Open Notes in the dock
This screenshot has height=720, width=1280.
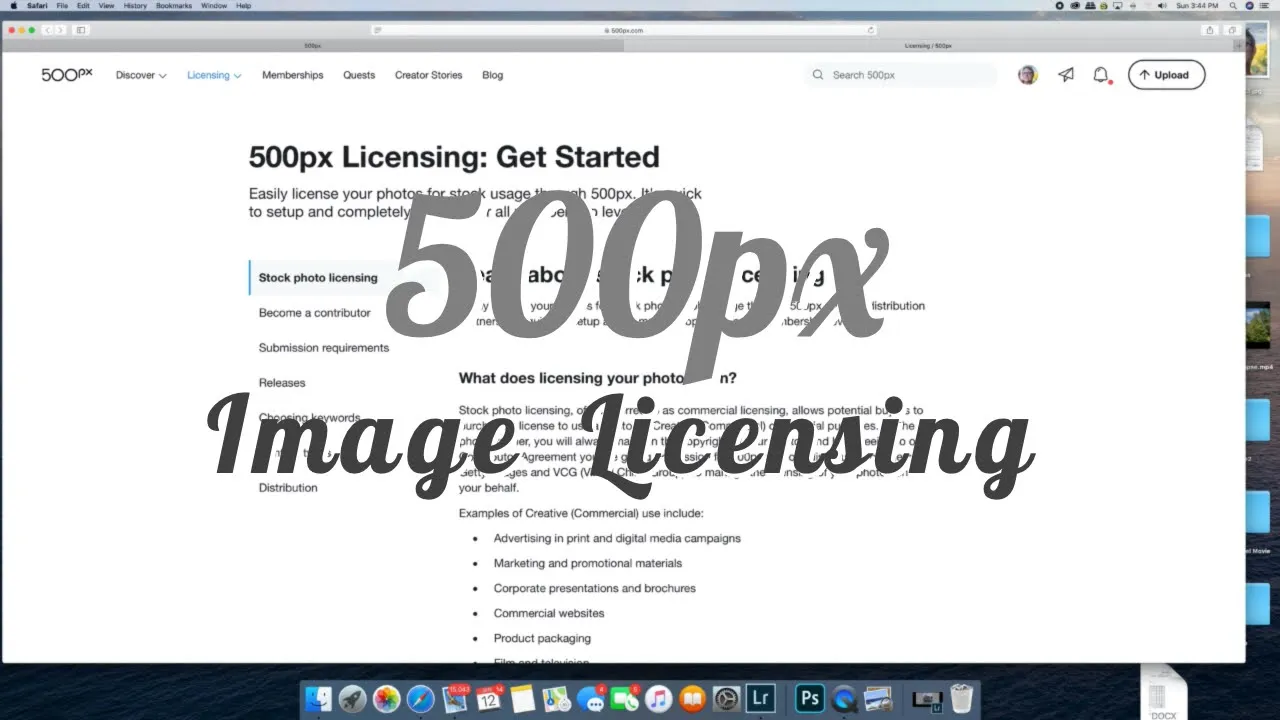(x=523, y=699)
